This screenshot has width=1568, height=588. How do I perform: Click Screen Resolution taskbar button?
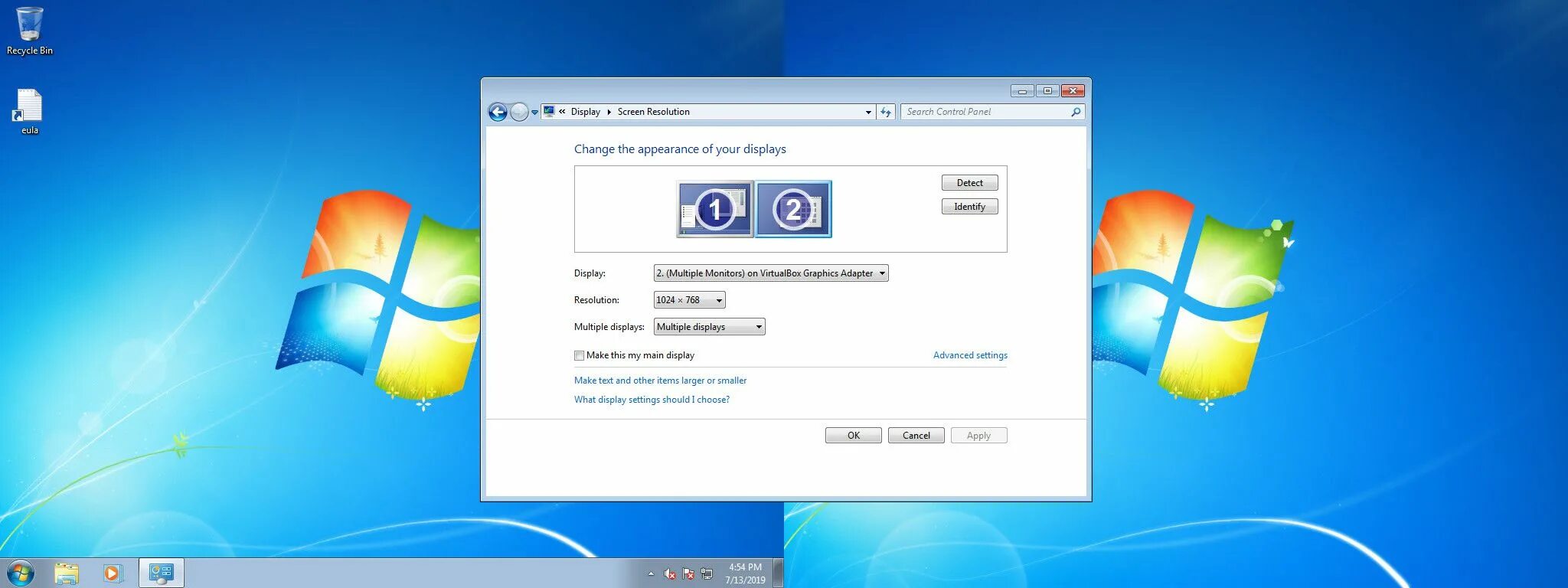coord(162,573)
